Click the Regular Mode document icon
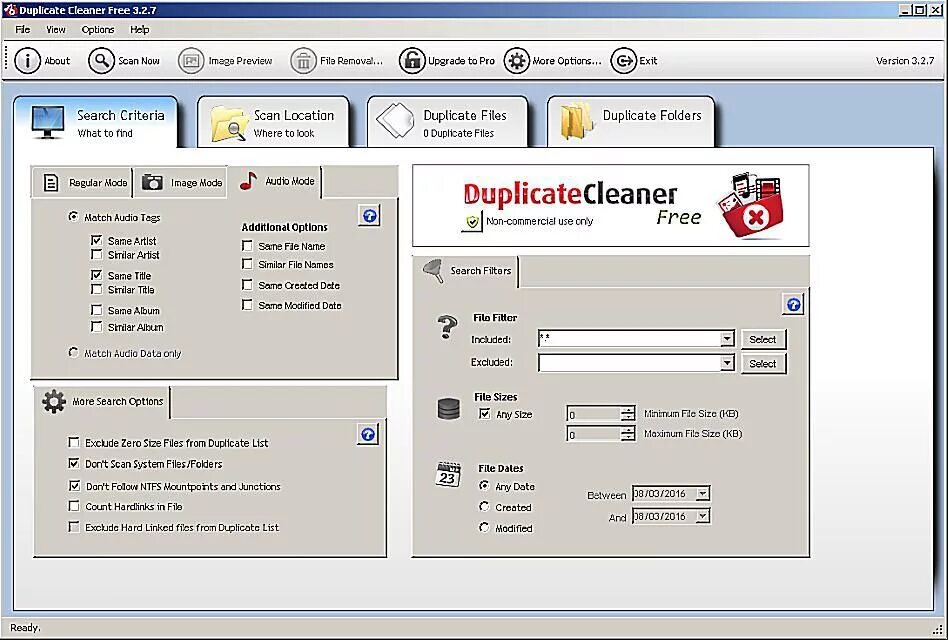 [x=51, y=183]
